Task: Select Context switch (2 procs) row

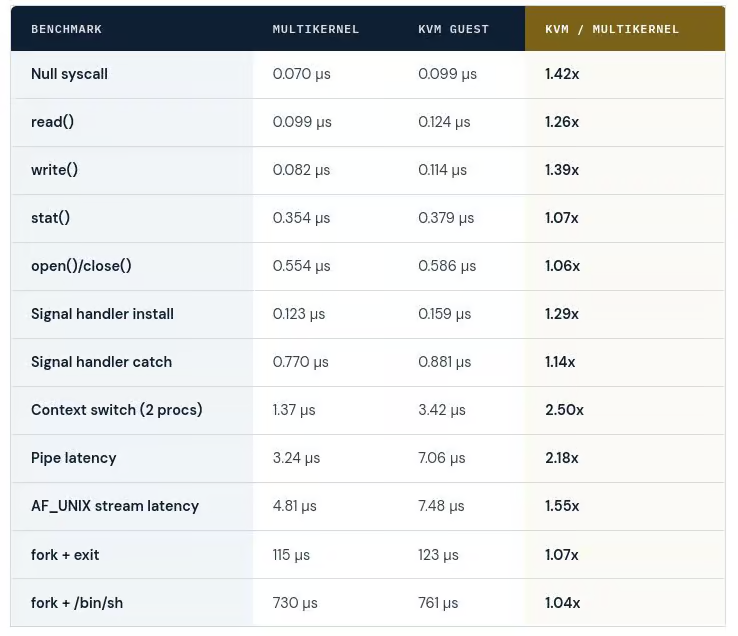Action: [368, 411]
